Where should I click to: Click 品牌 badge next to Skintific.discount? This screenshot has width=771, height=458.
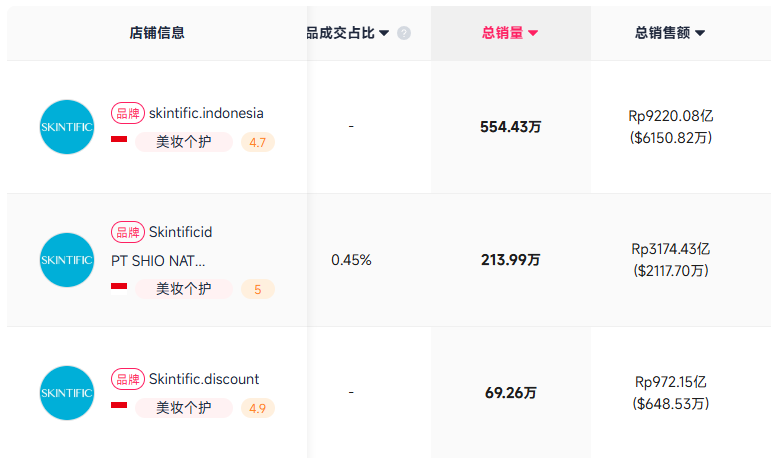[128, 379]
